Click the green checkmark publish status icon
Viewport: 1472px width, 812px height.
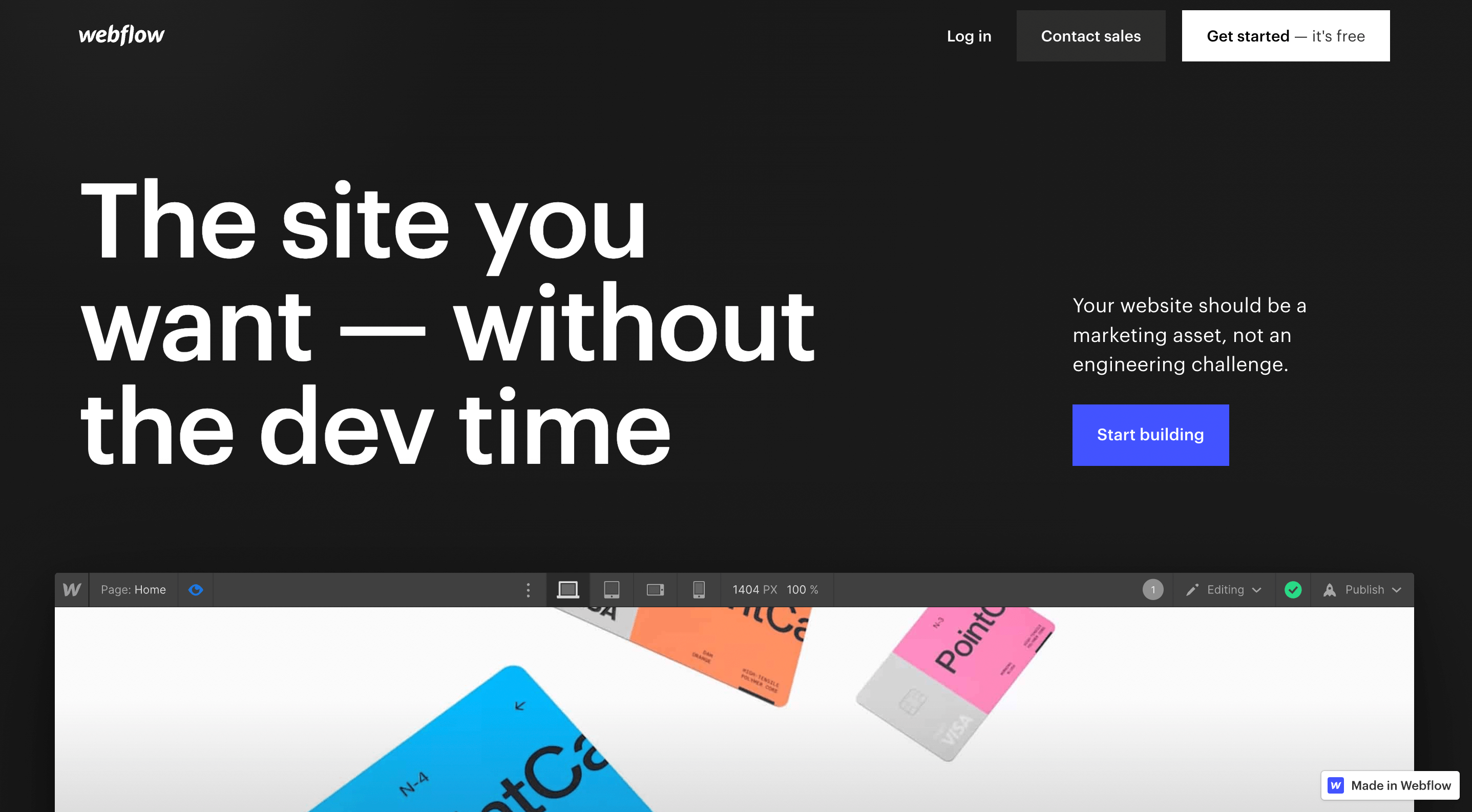click(1292, 589)
